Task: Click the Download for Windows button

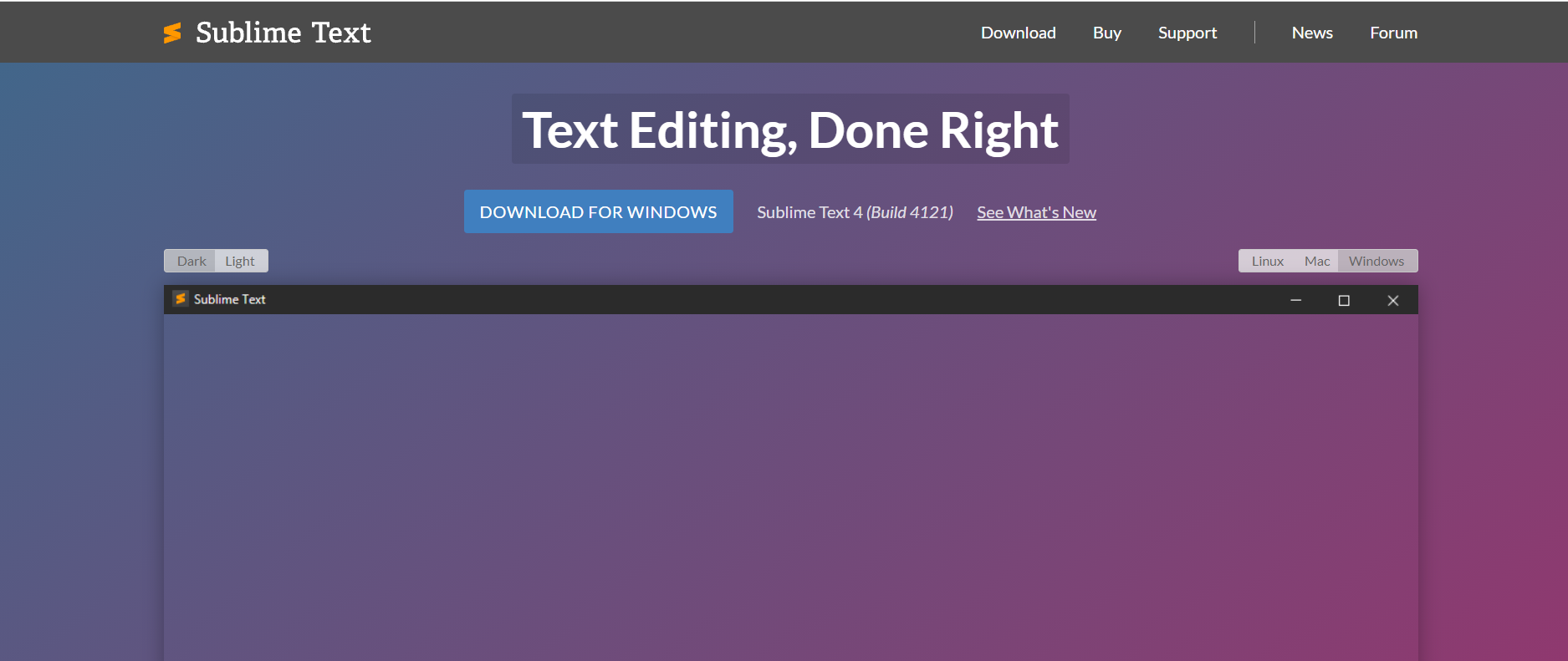Action: tap(599, 211)
